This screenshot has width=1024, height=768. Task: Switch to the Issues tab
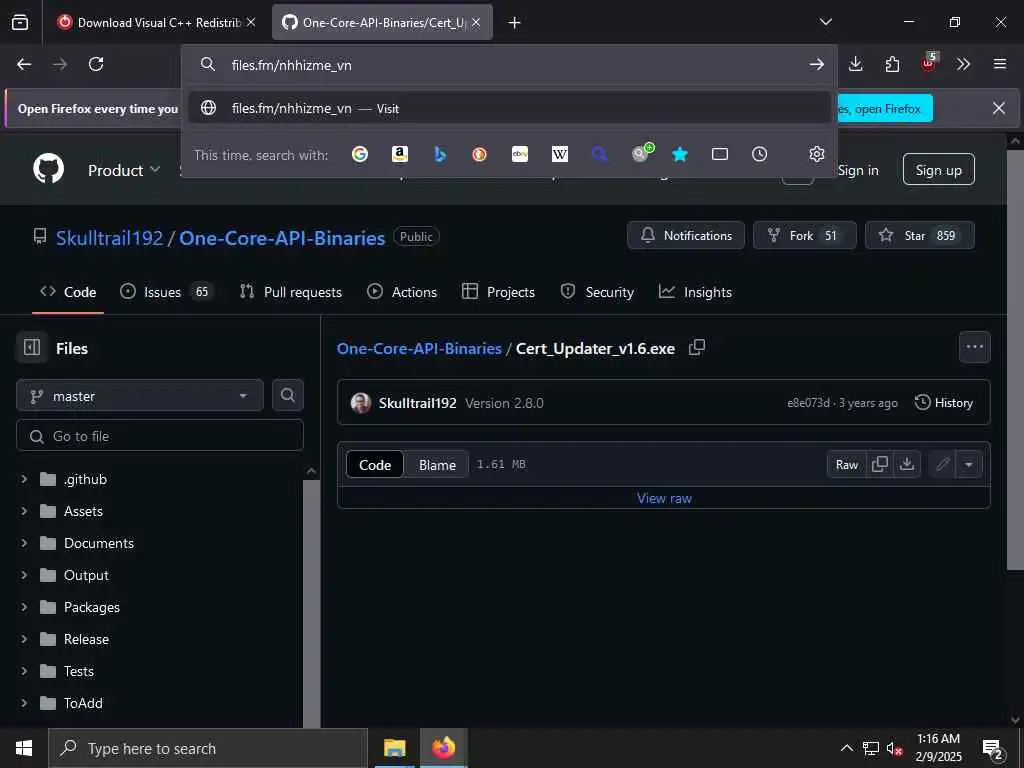[167, 292]
